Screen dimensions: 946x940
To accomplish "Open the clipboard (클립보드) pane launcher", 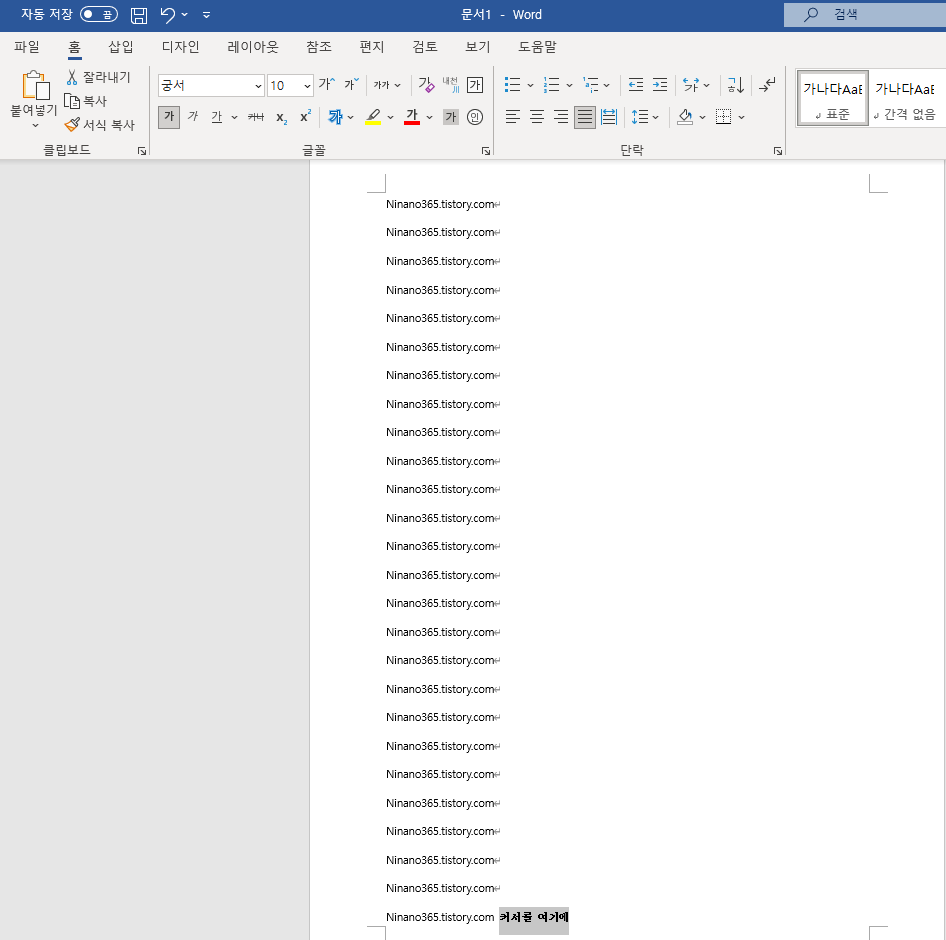I will coord(142,151).
